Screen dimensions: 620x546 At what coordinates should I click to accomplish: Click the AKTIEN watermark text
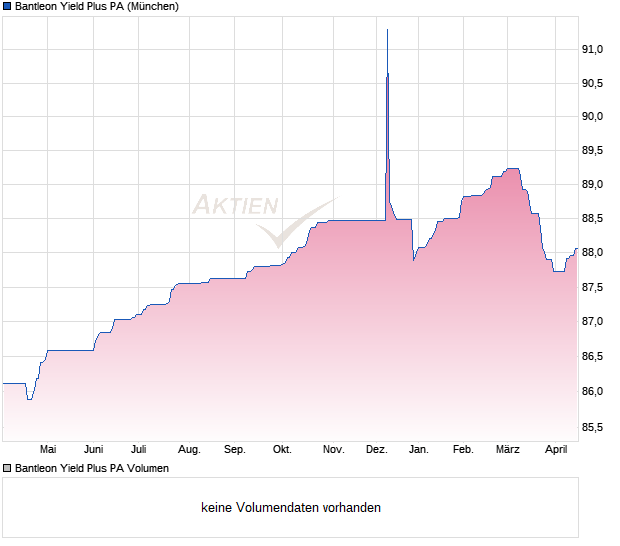tap(235, 206)
